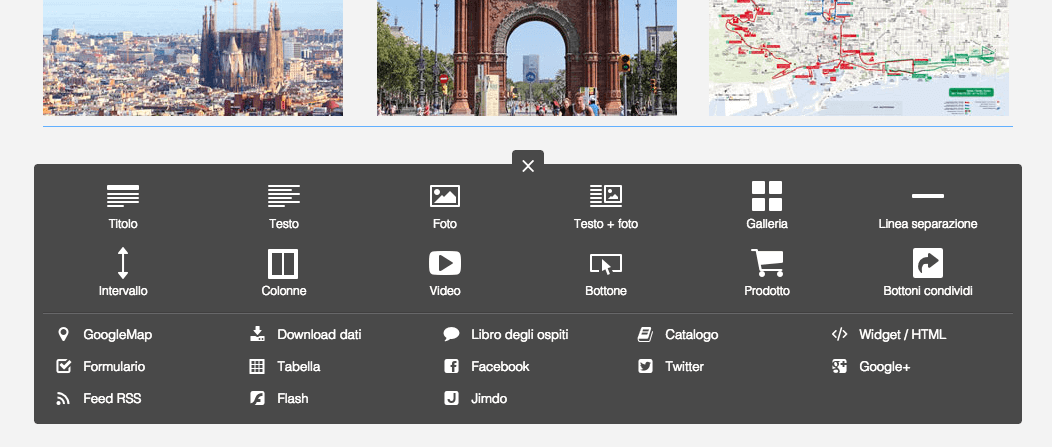1052x447 pixels.
Task: Insert Bottoni condividi share buttons
Action: tap(928, 272)
